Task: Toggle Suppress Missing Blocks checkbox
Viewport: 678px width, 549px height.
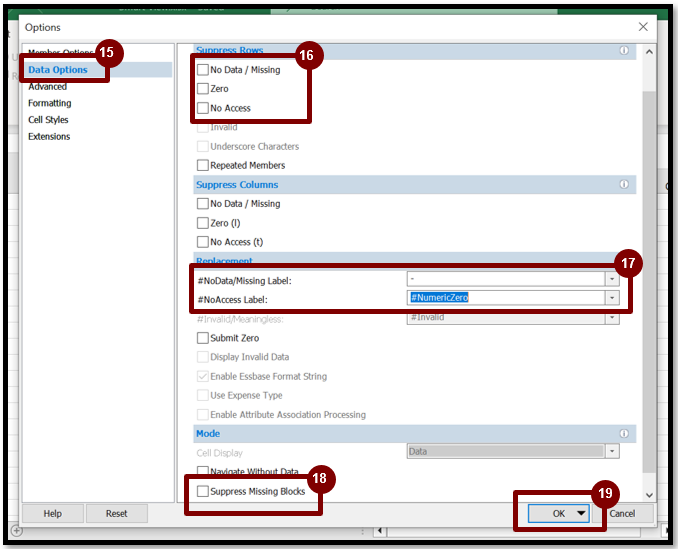Action: click(202, 491)
